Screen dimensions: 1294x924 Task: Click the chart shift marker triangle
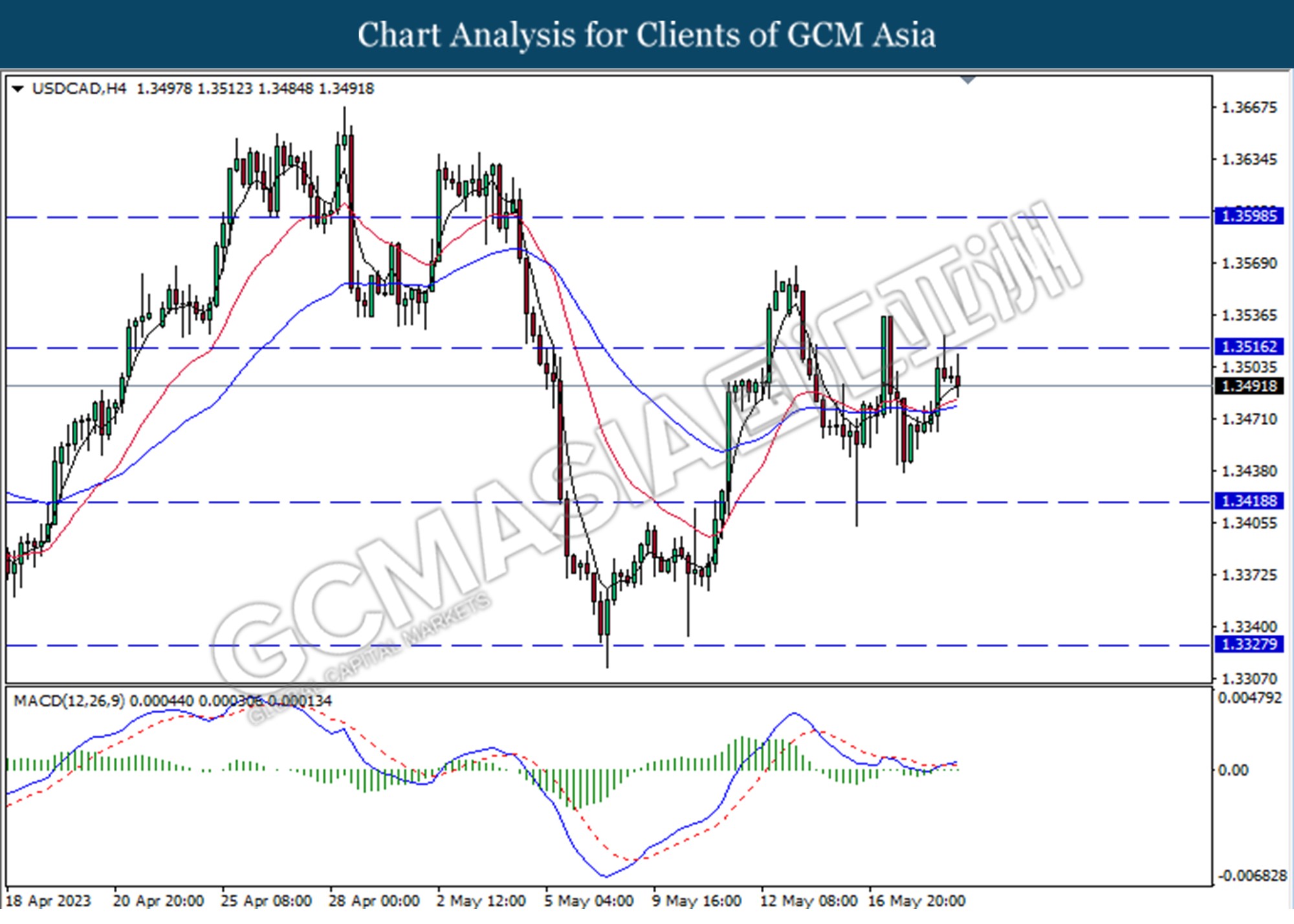968,80
